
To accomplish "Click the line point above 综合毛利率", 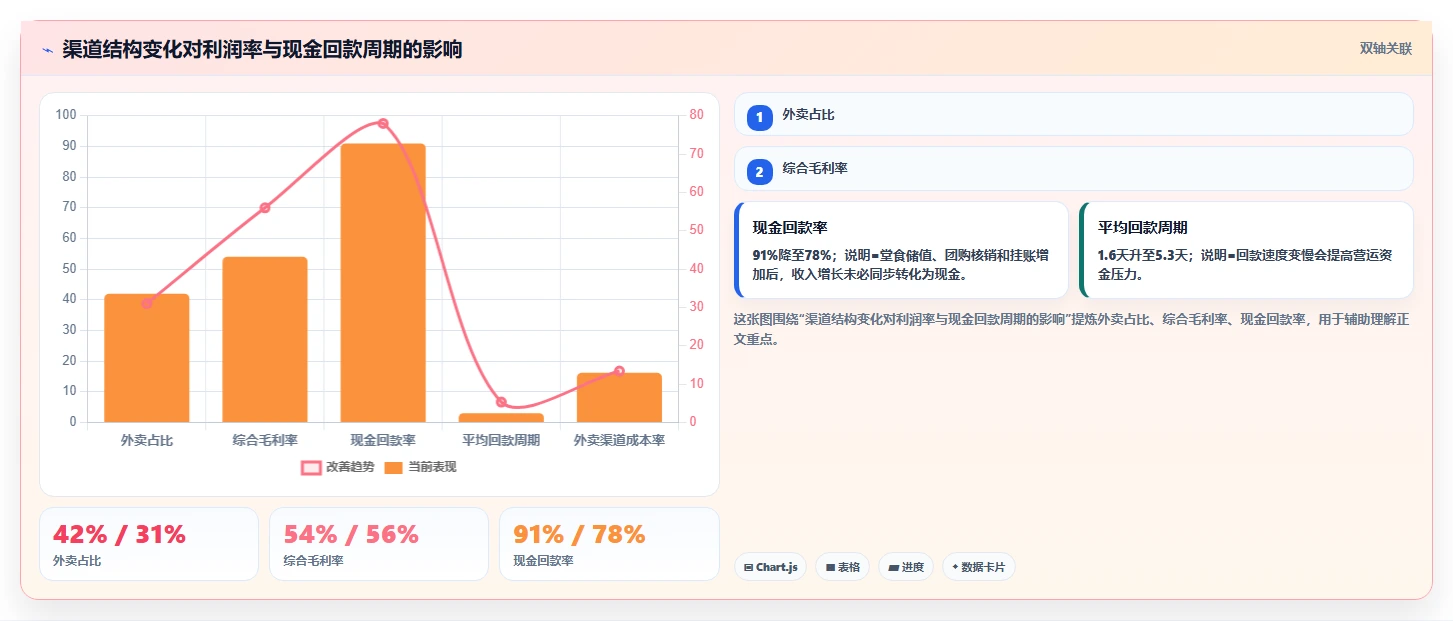I will [265, 208].
